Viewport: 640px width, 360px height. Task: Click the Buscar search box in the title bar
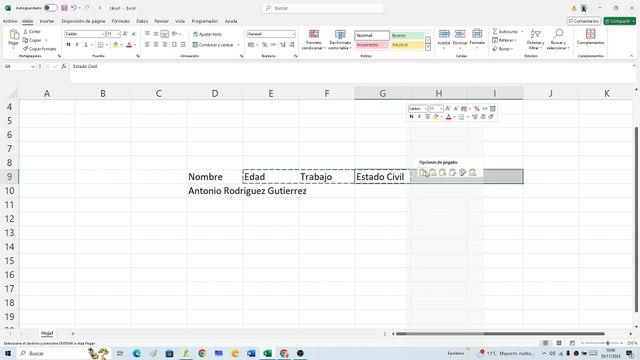322,8
